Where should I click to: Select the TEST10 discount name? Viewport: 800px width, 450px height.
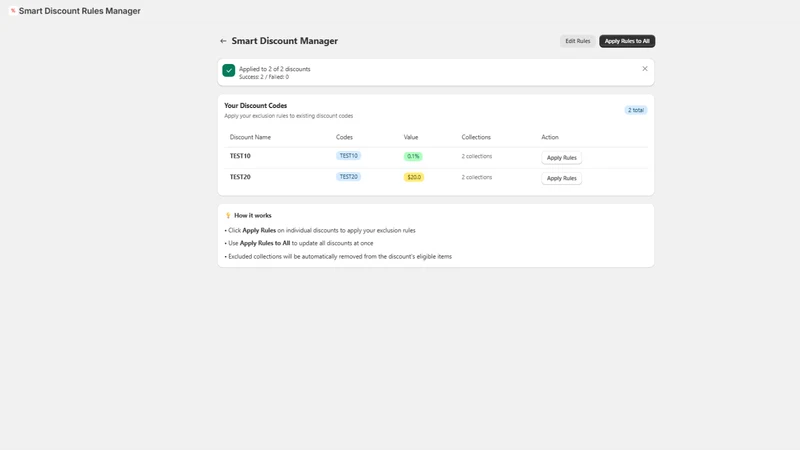coord(240,156)
